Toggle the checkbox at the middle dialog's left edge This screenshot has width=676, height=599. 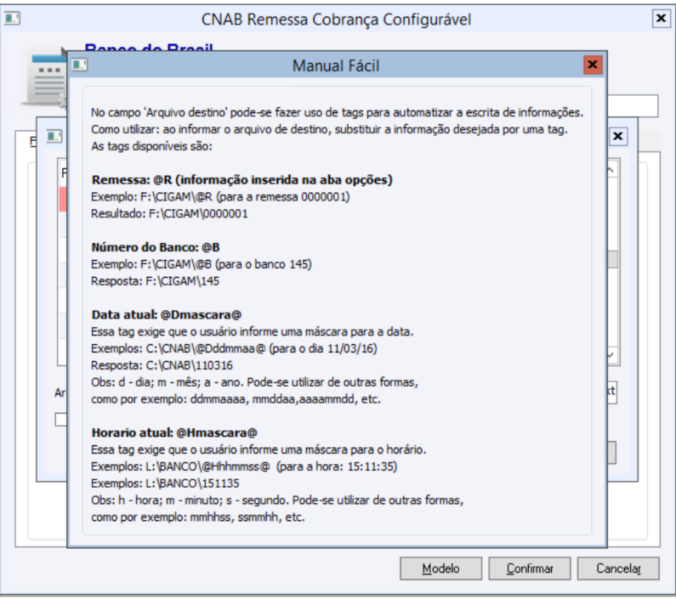coord(61,420)
